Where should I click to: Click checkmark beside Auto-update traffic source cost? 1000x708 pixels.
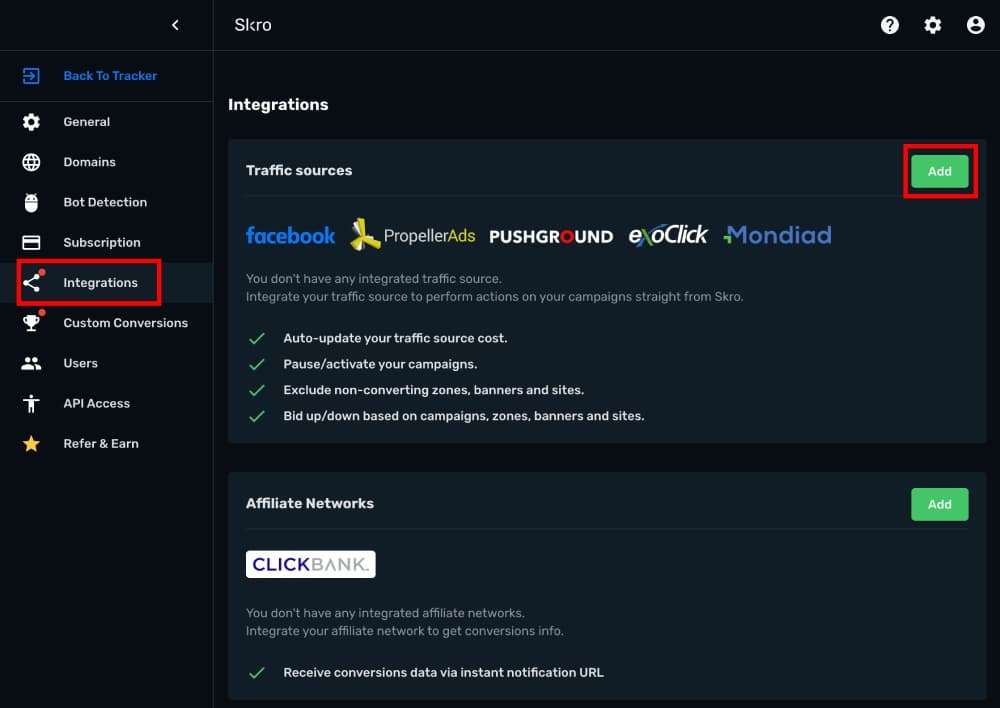click(x=256, y=338)
